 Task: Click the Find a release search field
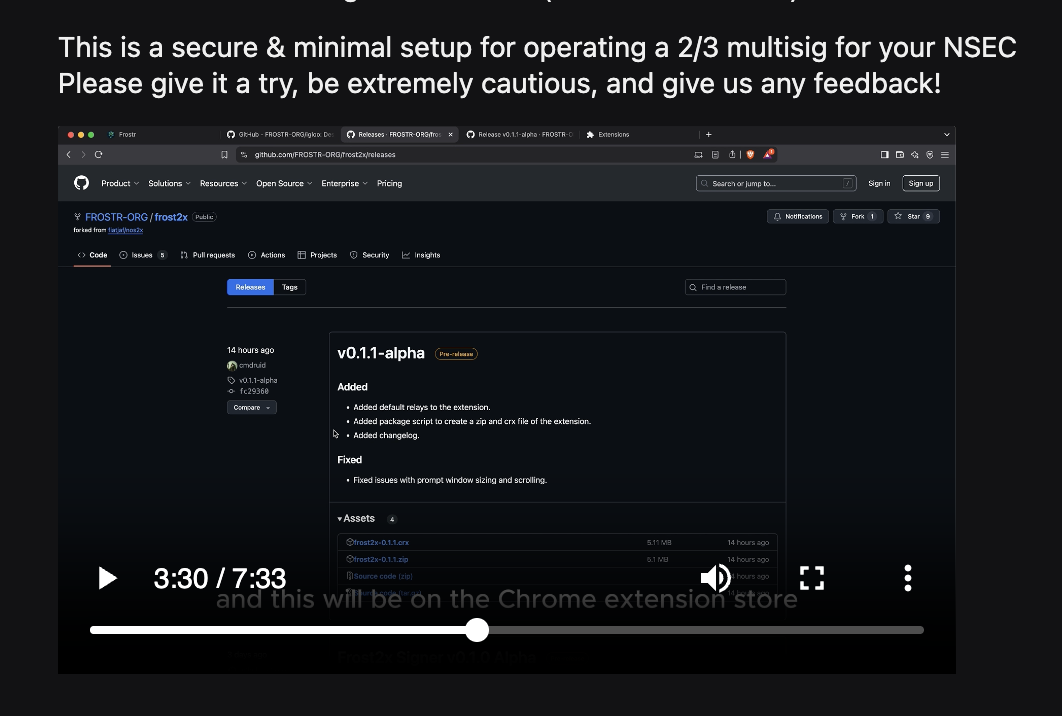[736, 287]
